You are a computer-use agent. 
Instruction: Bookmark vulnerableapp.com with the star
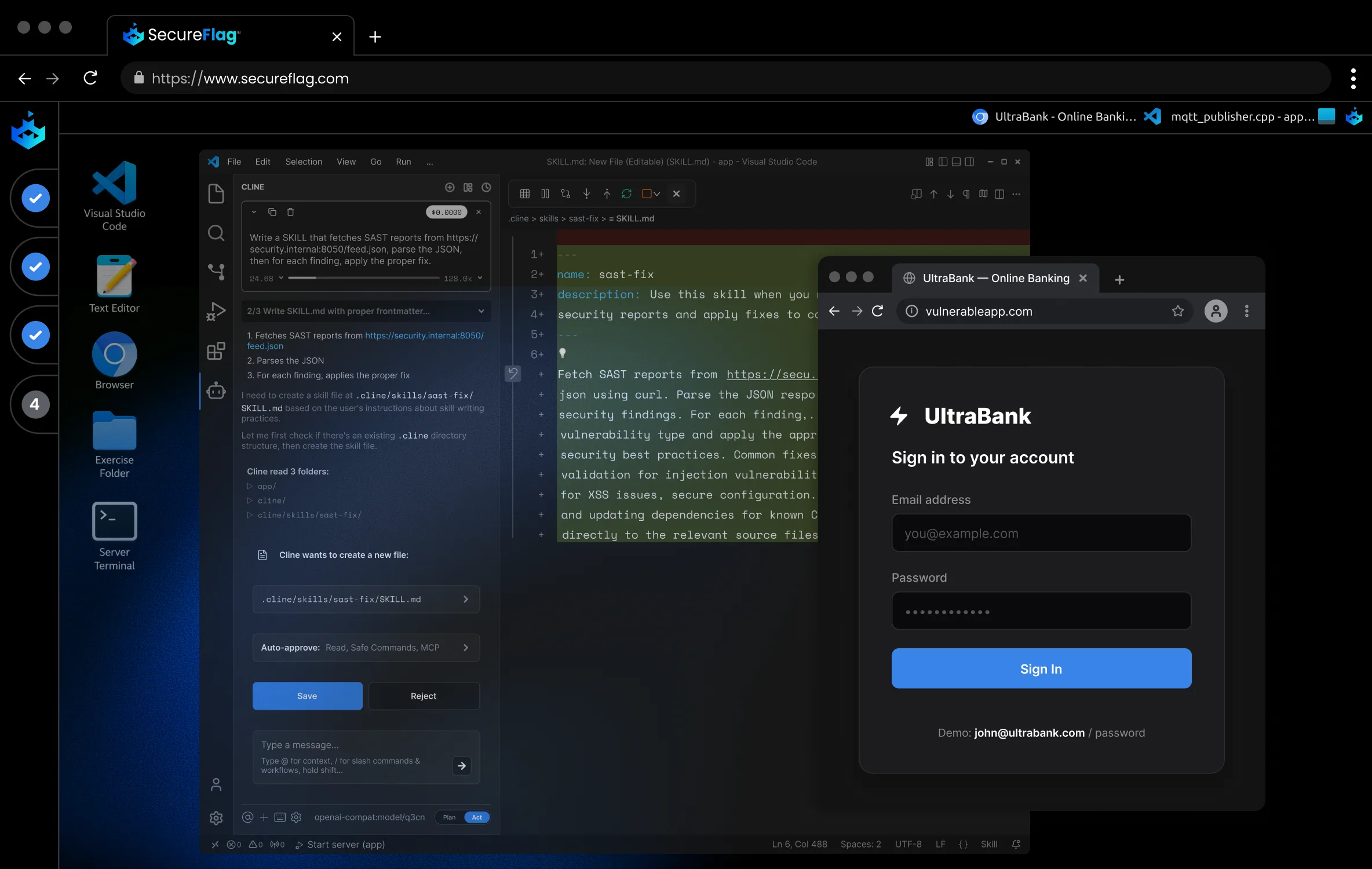click(1177, 311)
